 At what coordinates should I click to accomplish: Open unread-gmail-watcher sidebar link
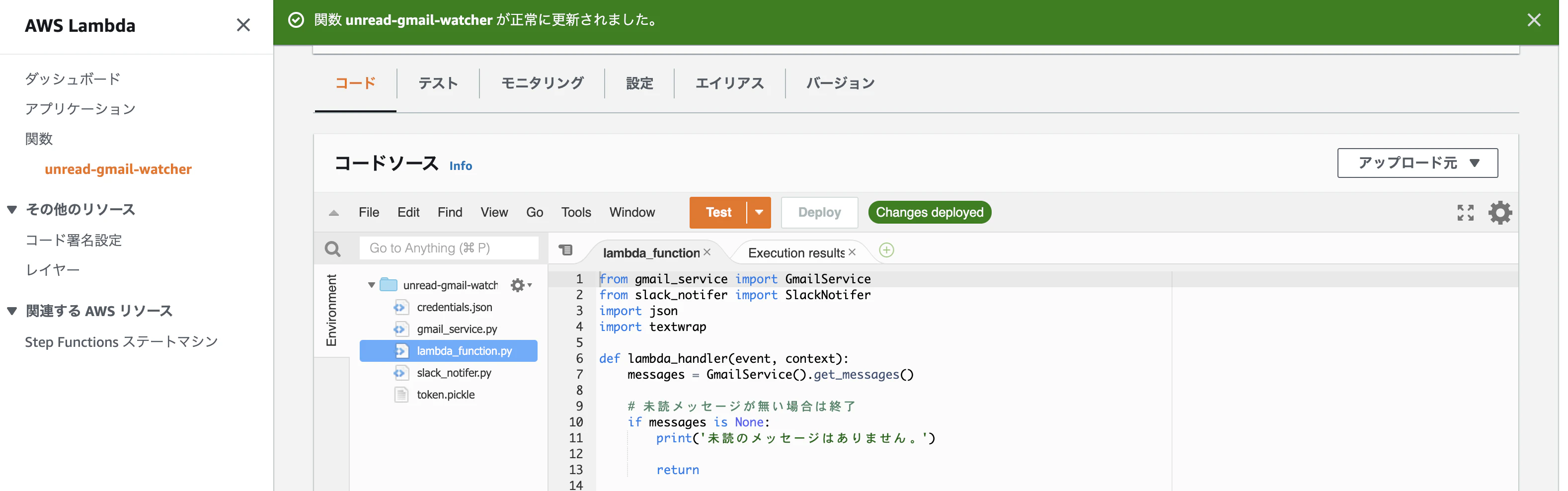[x=118, y=169]
